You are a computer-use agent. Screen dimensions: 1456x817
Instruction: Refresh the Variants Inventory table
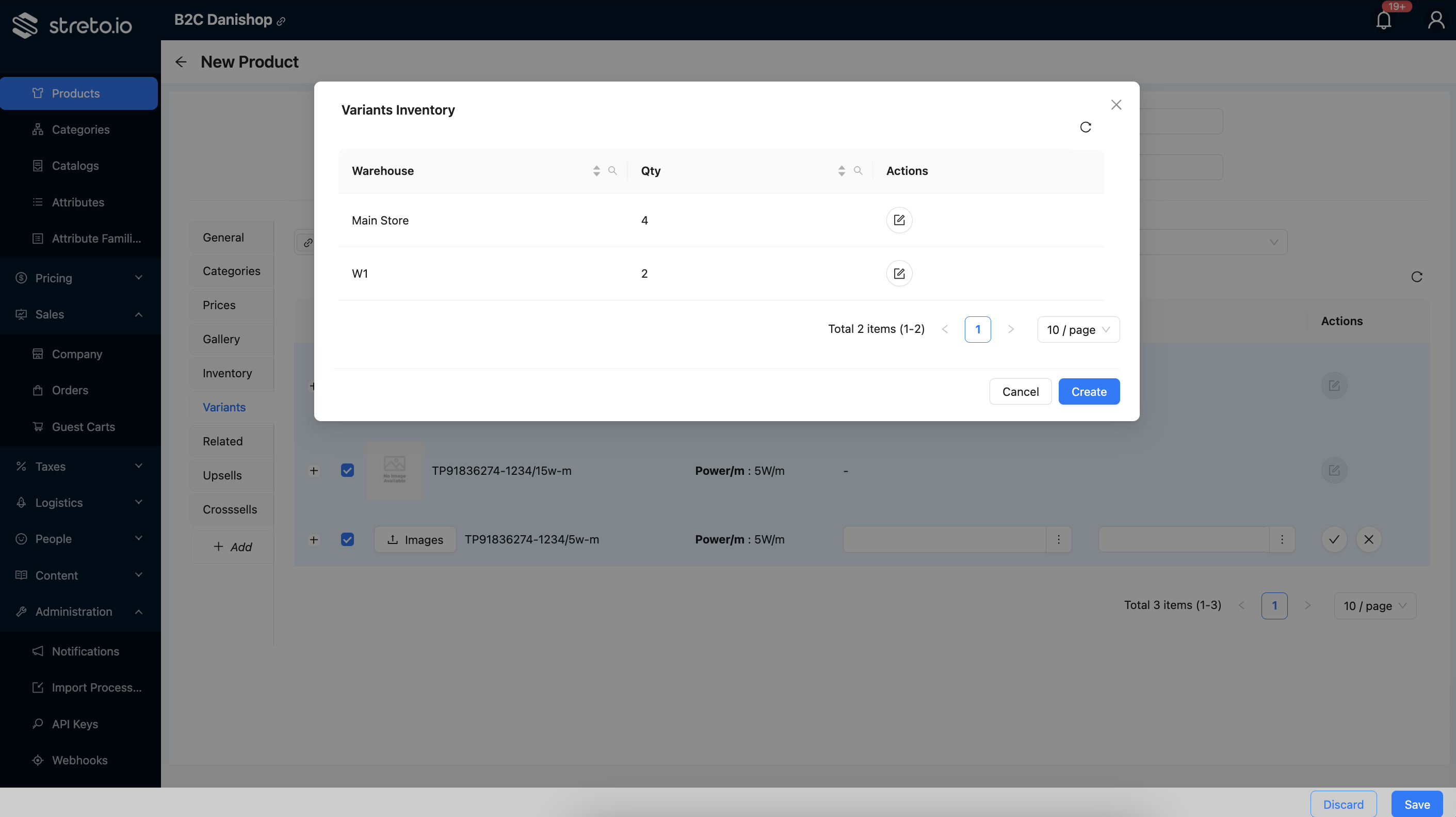click(x=1085, y=127)
